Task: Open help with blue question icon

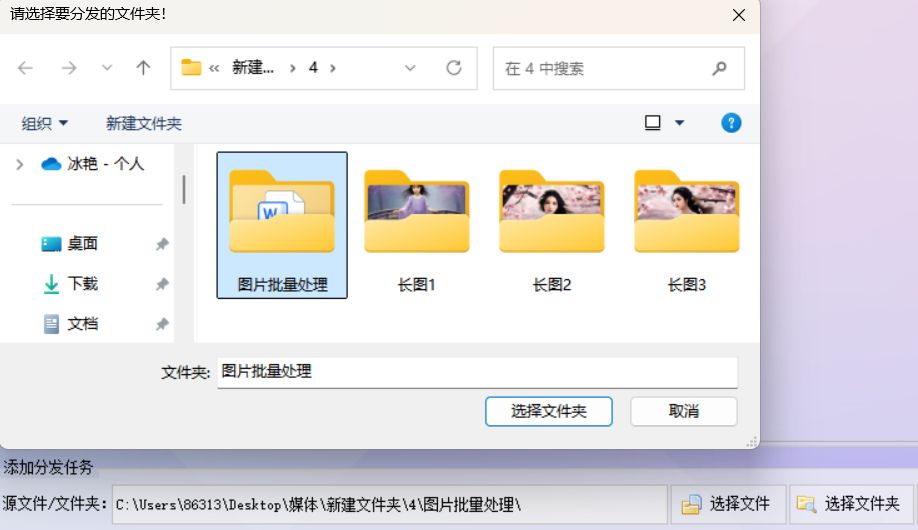Action: [x=731, y=123]
